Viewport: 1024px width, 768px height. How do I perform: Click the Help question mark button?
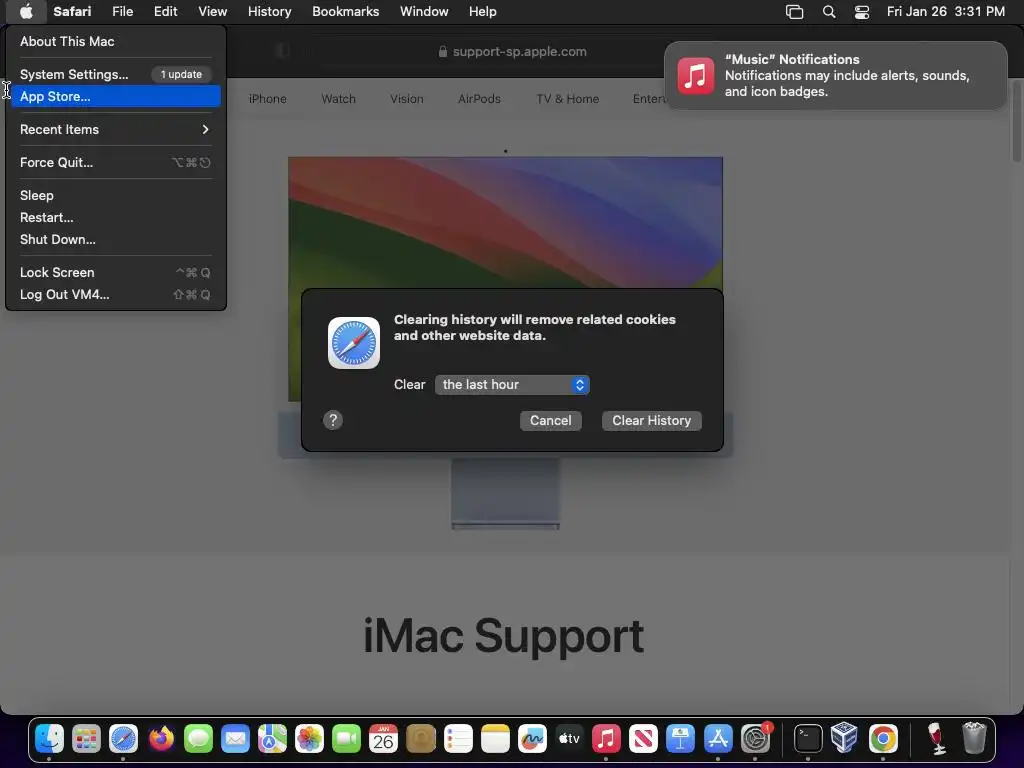(x=333, y=420)
